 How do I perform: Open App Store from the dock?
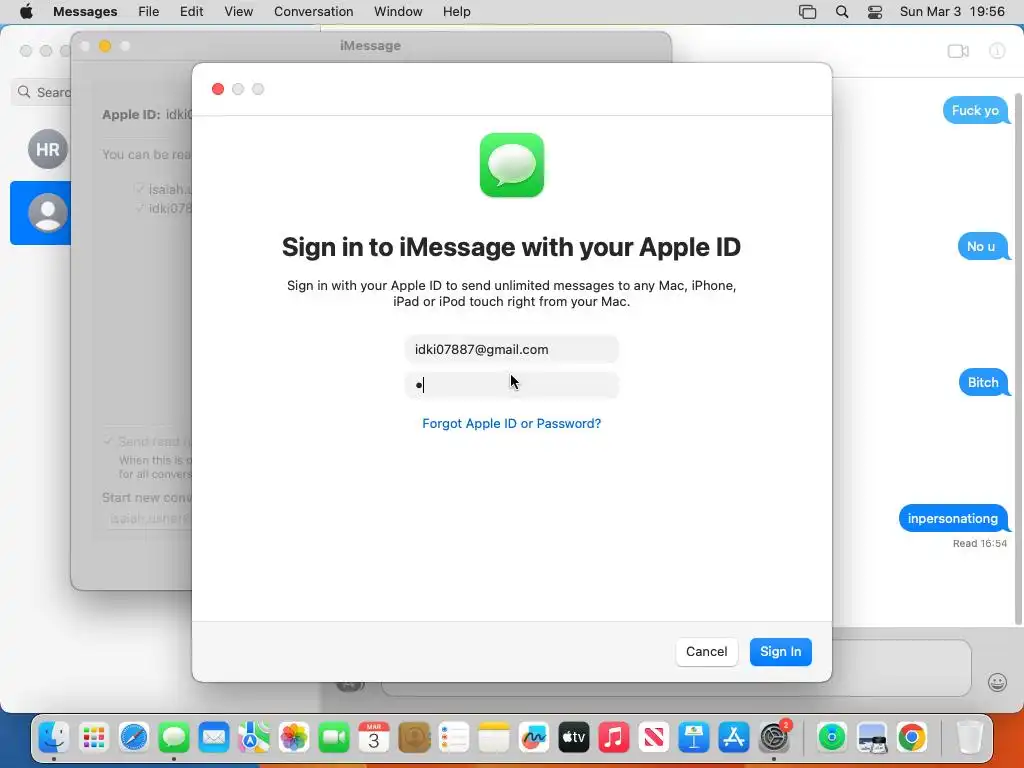tap(733, 738)
